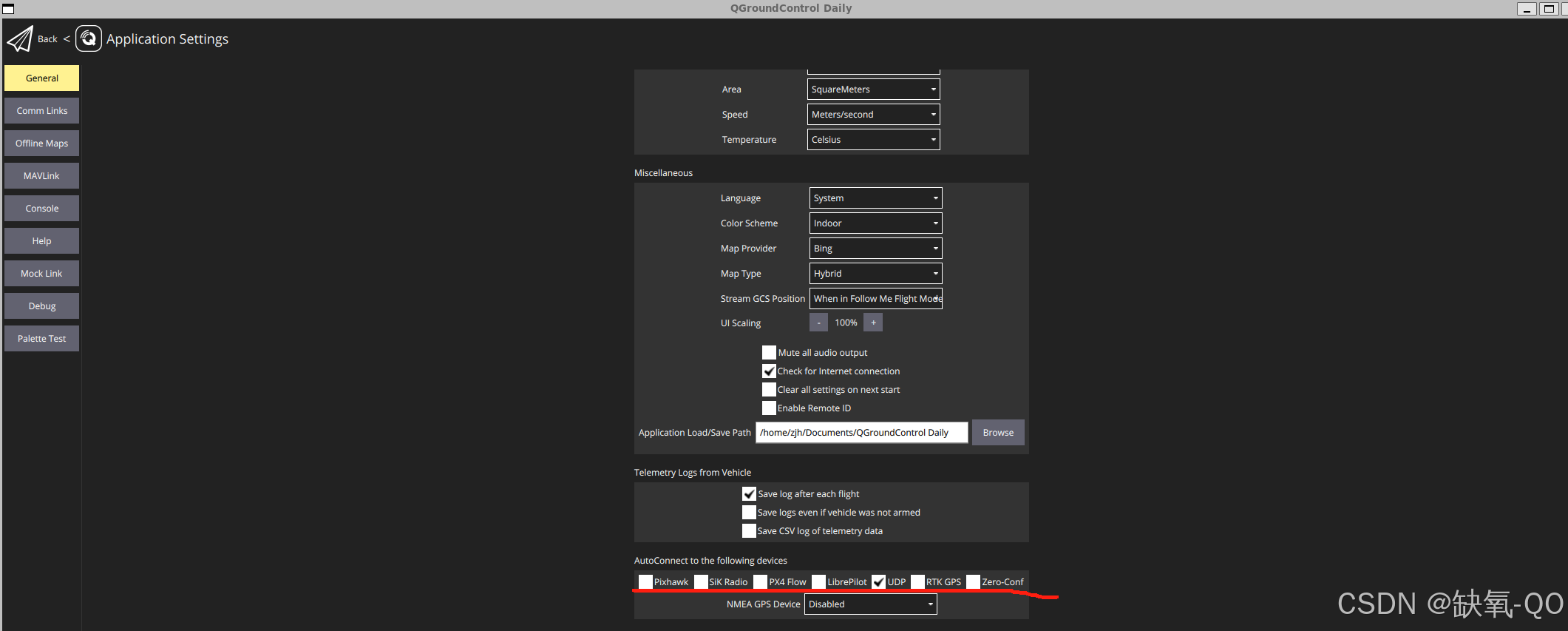Click the window menu icon in title bar
The image size is (1568, 631).
[8, 8]
